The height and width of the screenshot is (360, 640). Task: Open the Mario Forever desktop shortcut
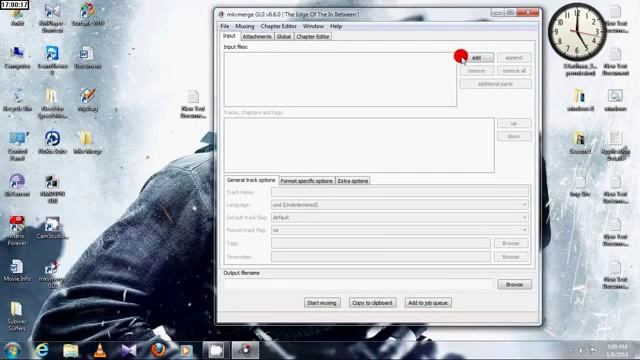pyautogui.click(x=17, y=231)
